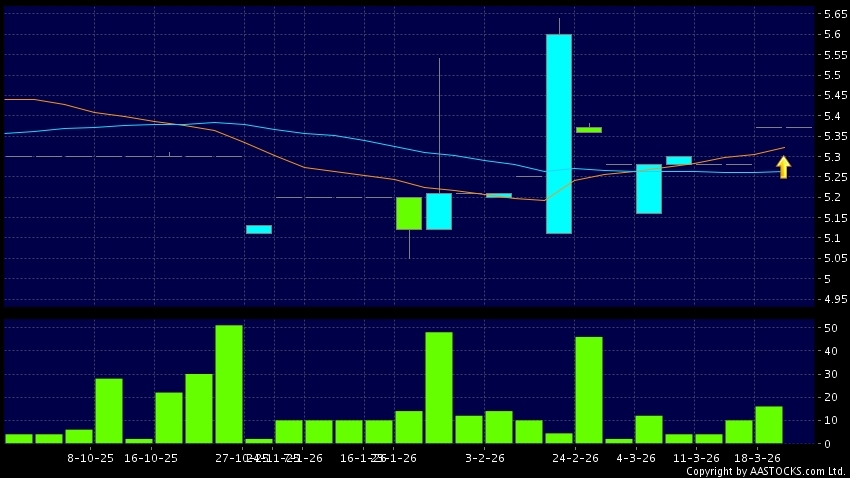Click the first volume bar on the left

tap(19, 438)
